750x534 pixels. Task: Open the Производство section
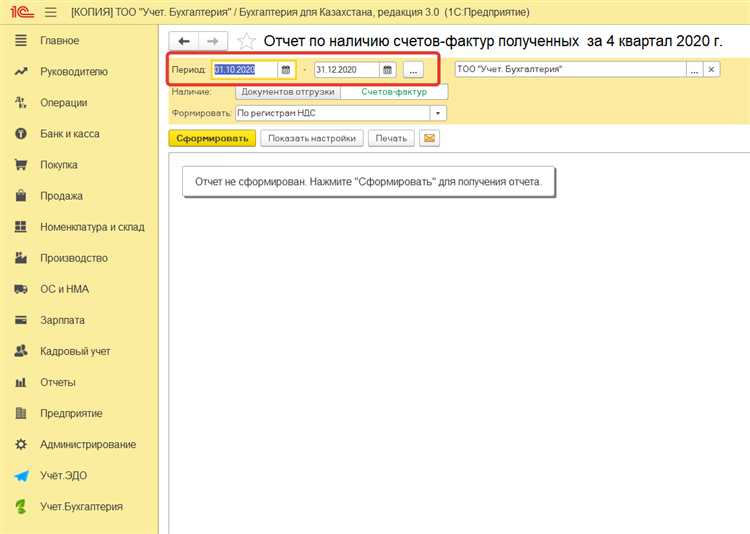coord(74,258)
